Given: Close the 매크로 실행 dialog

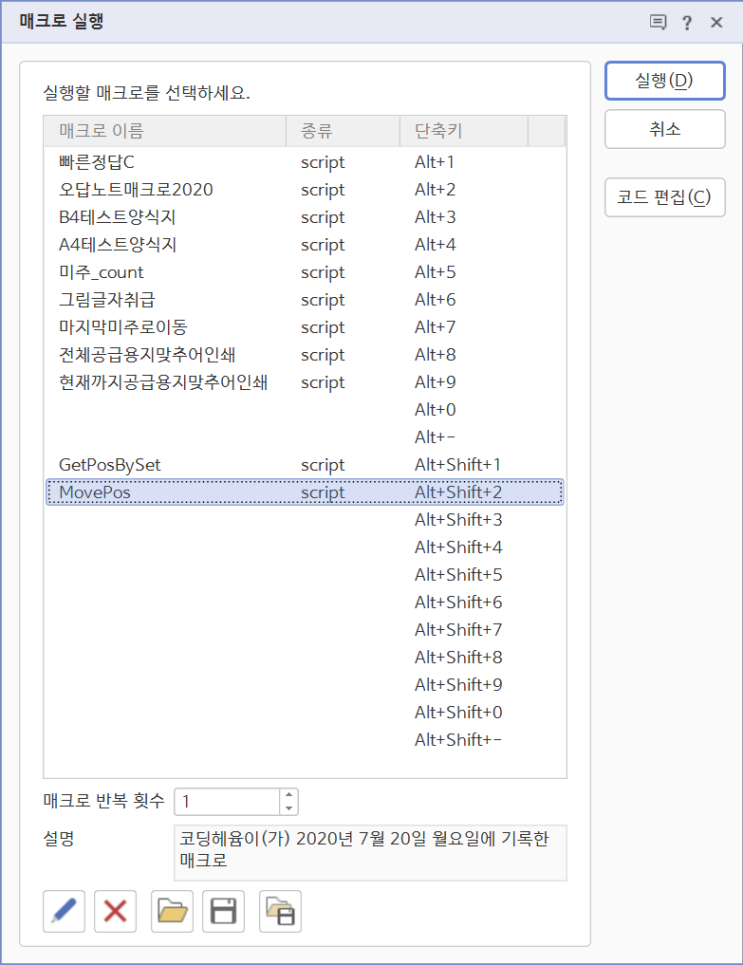Looking at the screenshot, I should point(717,23).
